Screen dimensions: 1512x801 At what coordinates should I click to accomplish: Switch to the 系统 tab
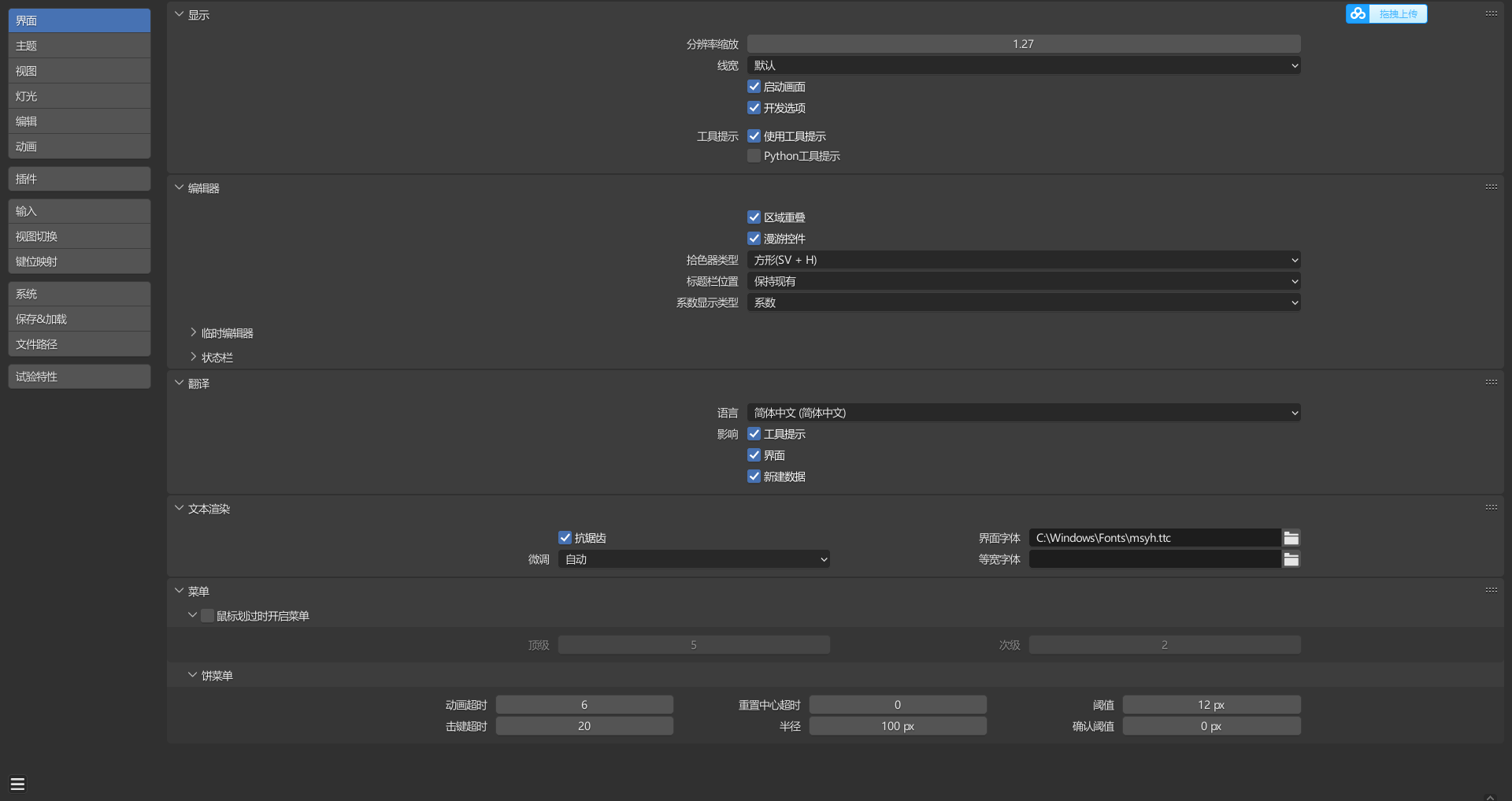pyautogui.click(x=80, y=294)
